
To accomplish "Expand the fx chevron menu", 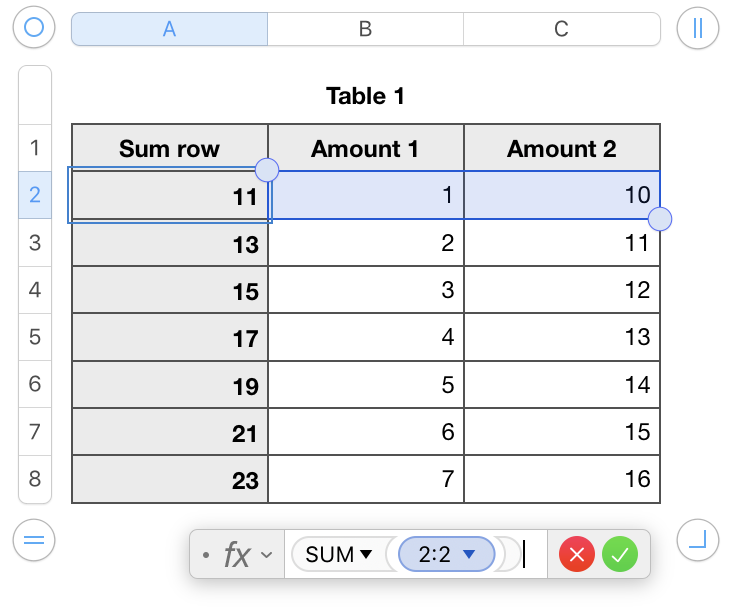I will tap(266, 554).
